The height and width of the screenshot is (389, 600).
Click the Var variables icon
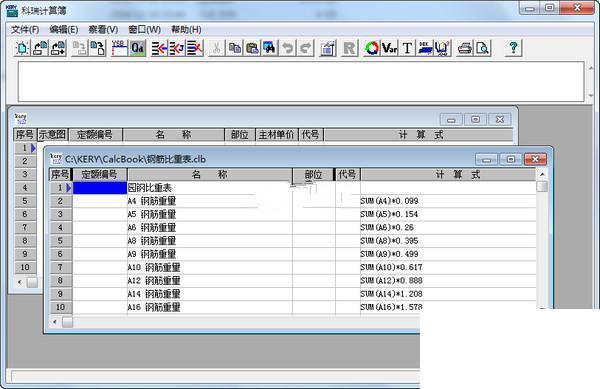point(389,48)
